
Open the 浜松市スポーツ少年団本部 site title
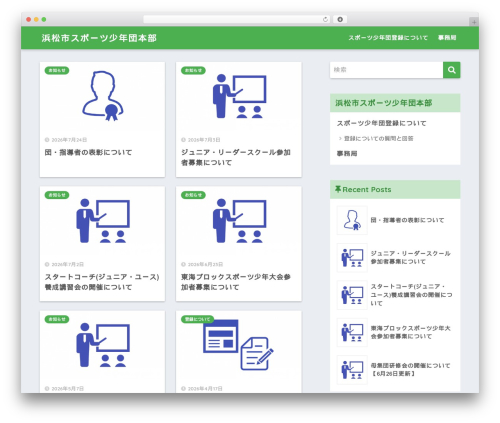tap(99, 38)
